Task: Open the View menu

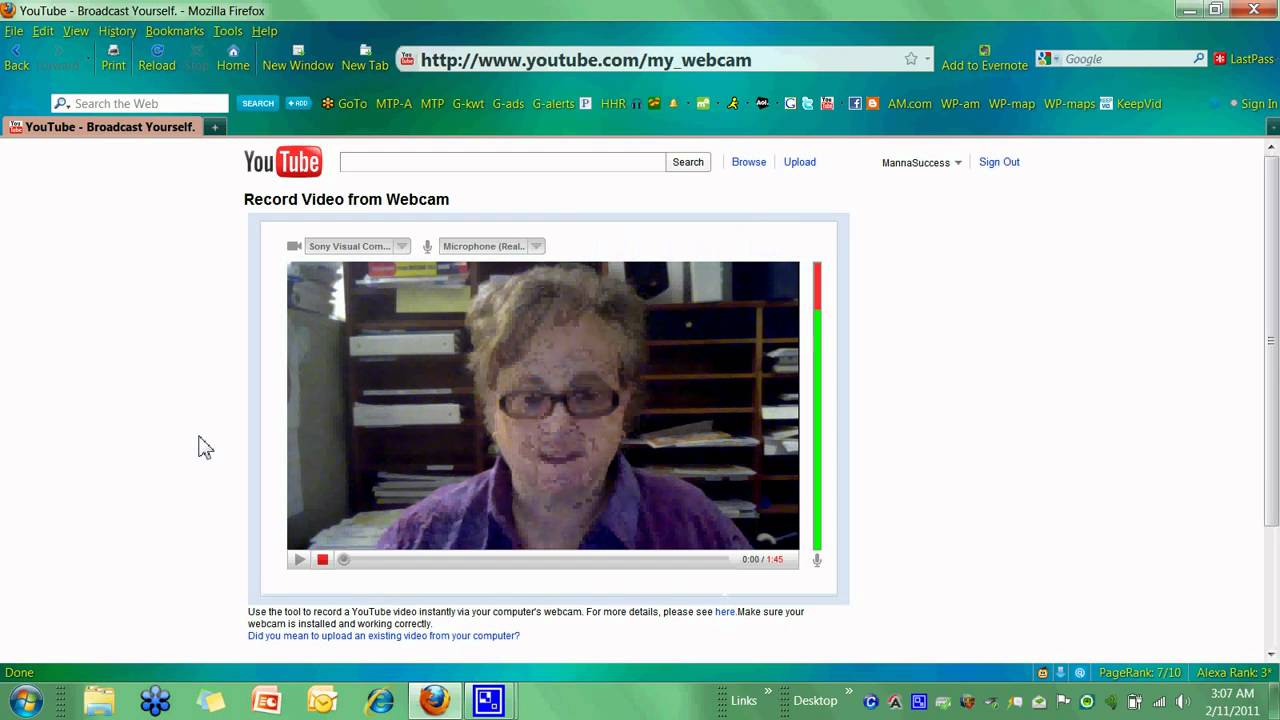Action: coord(76,31)
